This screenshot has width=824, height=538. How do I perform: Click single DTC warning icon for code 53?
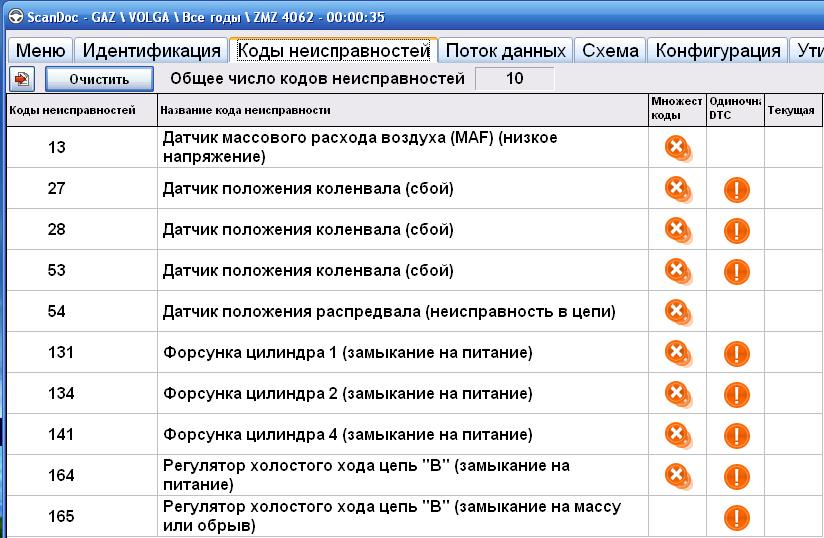(736, 272)
